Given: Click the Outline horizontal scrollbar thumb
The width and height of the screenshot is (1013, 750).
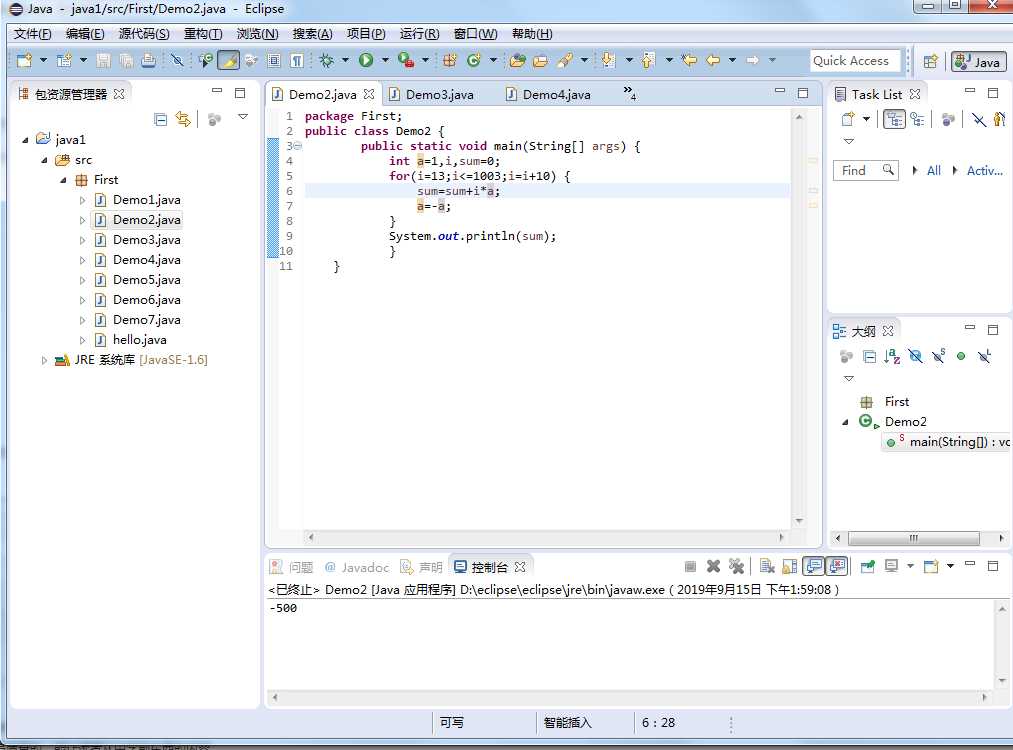Looking at the screenshot, I should 914,537.
